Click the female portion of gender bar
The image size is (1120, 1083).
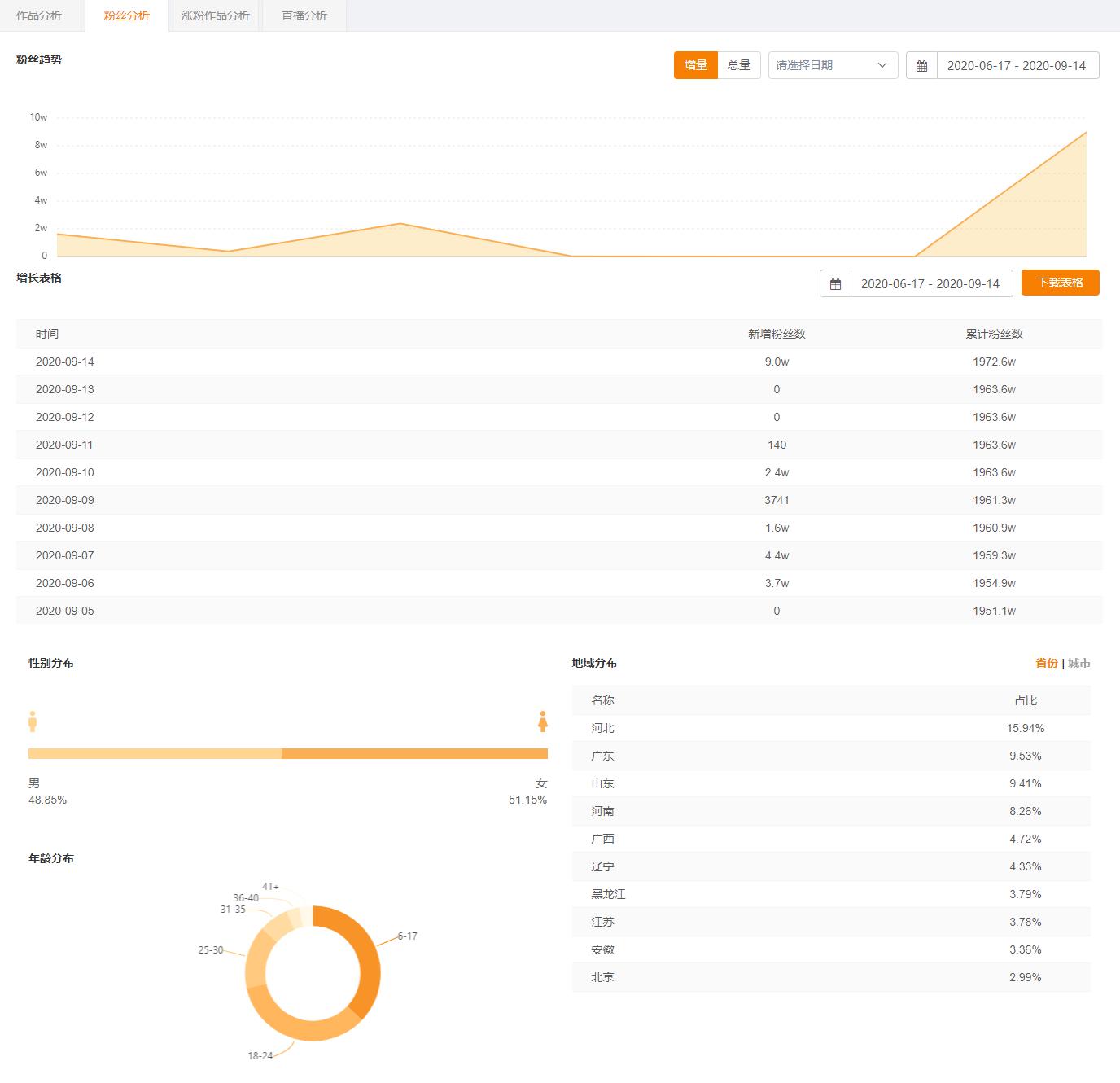(x=414, y=753)
